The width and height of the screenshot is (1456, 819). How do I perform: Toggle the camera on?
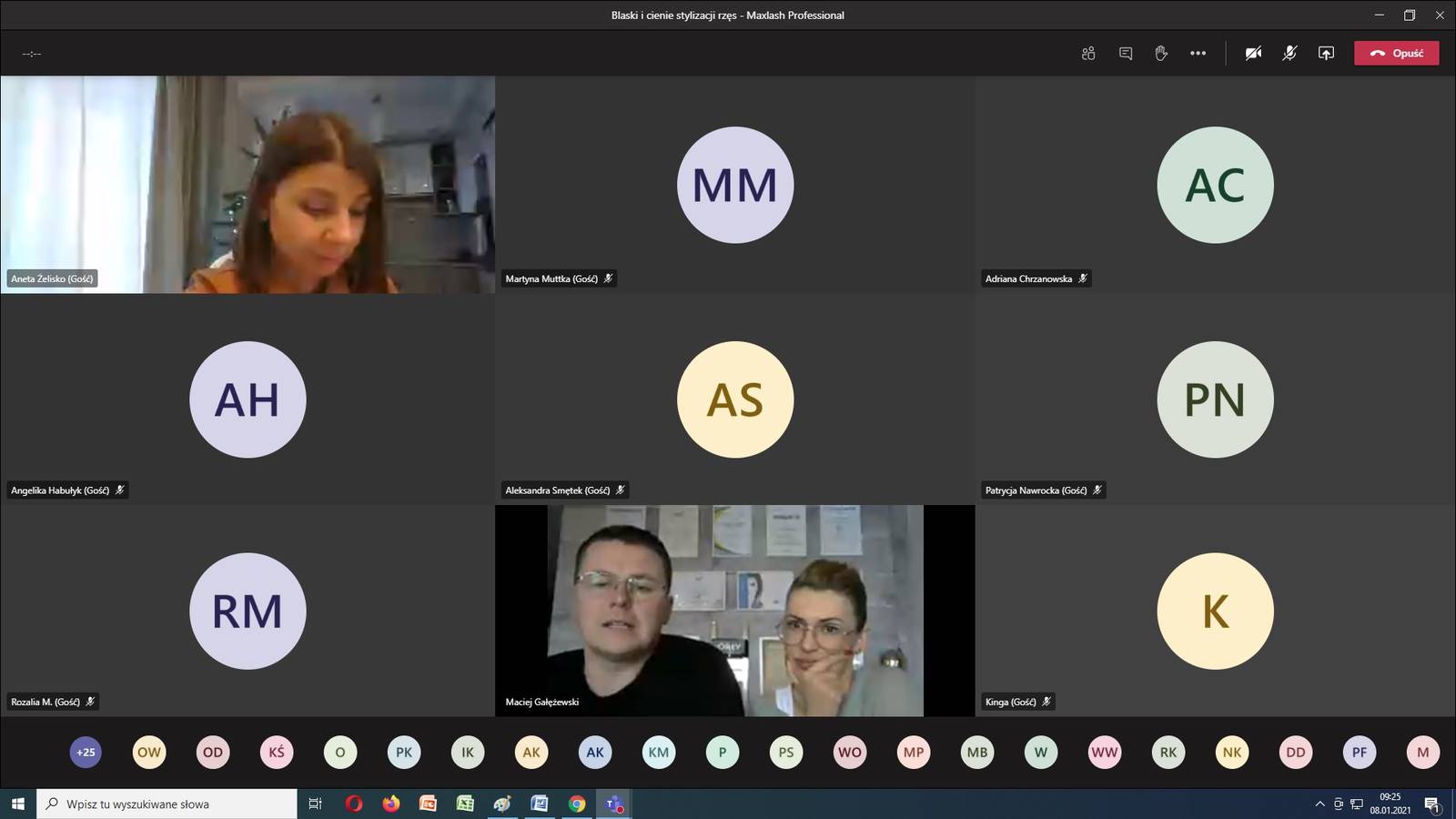coord(1253,54)
